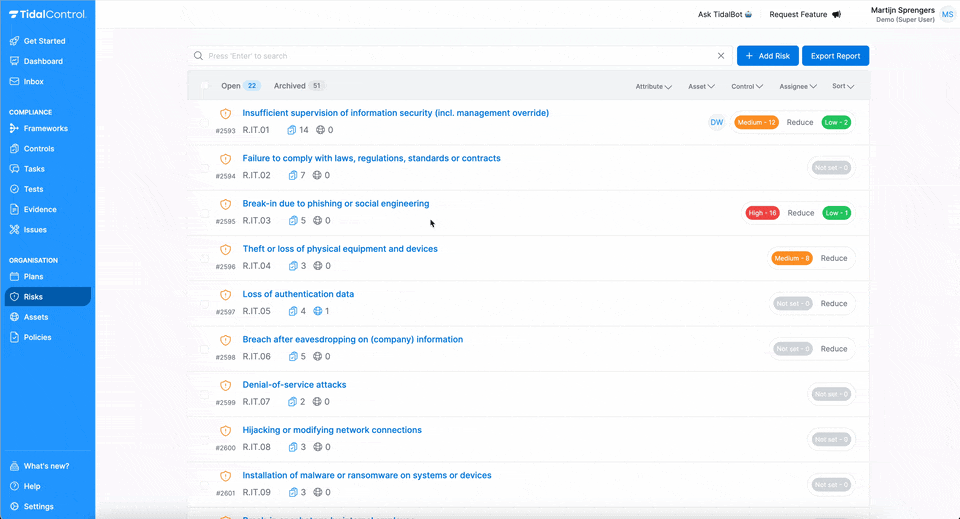Tick the select-all checkbox beside Open tab

click(x=204, y=86)
